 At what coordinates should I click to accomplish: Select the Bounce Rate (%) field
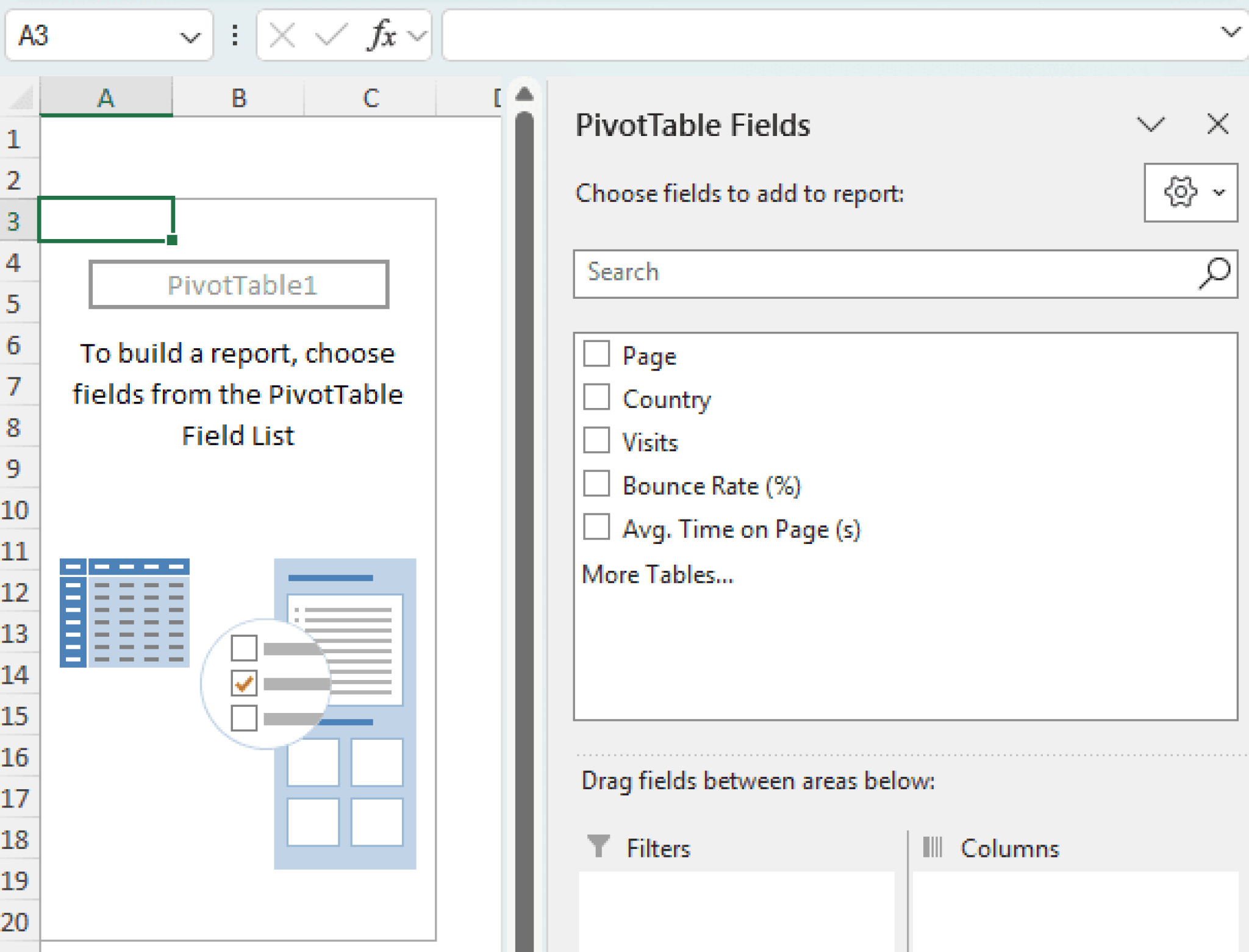coord(596,484)
